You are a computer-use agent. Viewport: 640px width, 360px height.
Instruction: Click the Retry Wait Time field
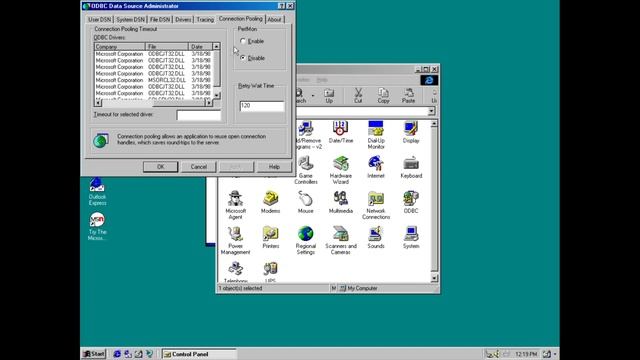pos(262,106)
